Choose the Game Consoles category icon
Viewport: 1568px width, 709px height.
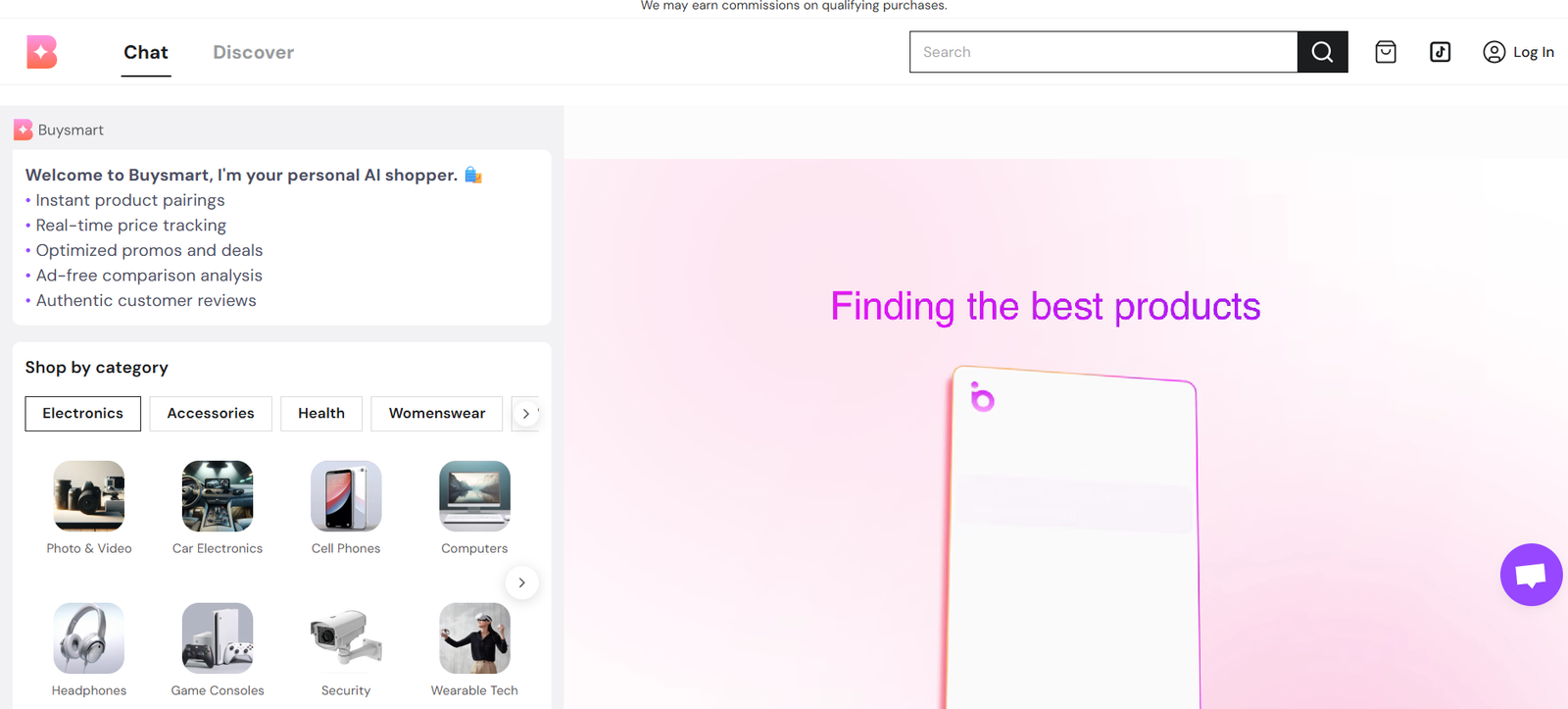(x=218, y=638)
